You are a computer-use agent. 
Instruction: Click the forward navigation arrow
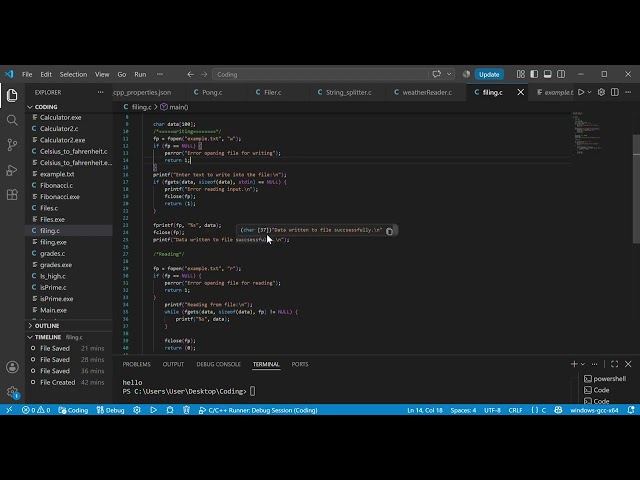pyautogui.click(x=204, y=74)
